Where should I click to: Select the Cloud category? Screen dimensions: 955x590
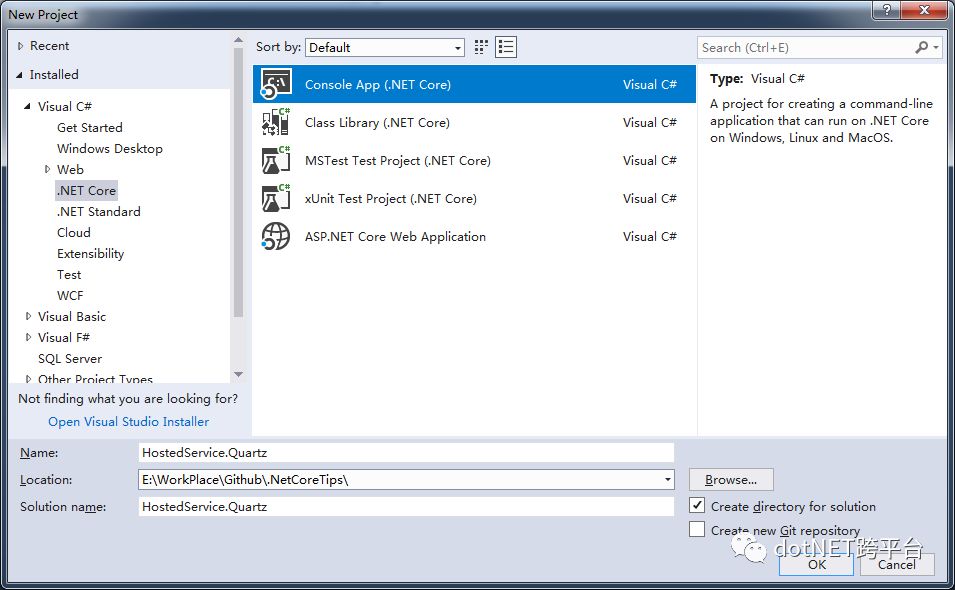coord(74,233)
